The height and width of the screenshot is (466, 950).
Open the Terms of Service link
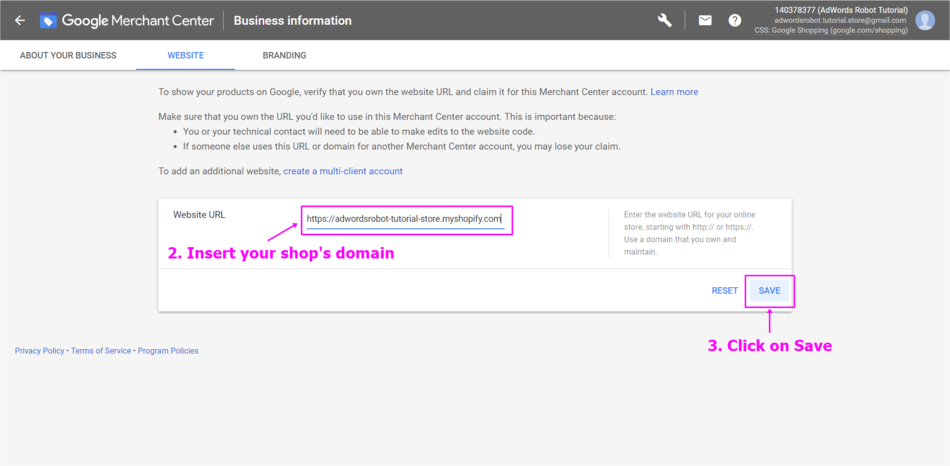(101, 351)
